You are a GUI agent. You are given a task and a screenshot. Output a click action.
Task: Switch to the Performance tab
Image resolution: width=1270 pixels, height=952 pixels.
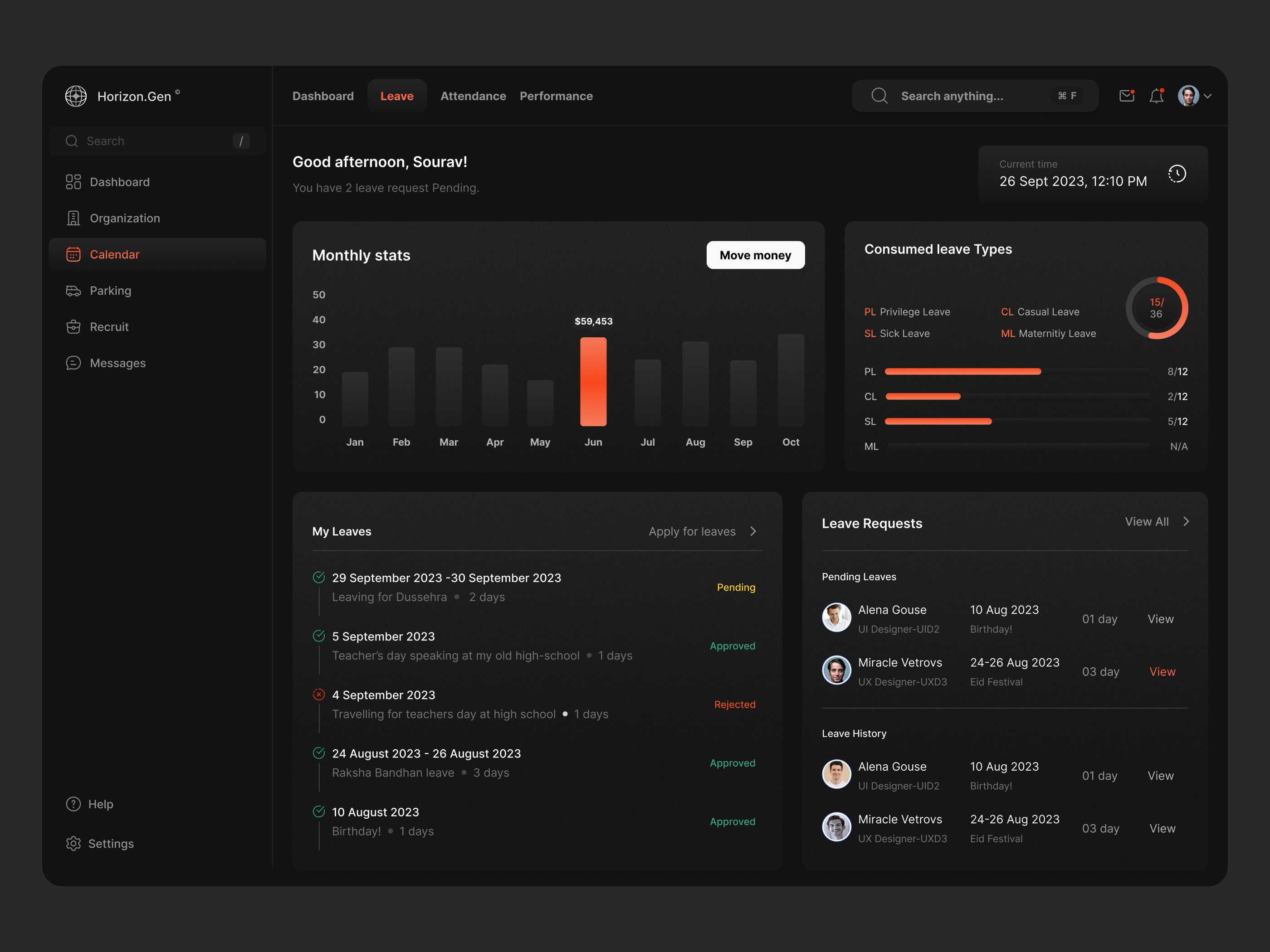pyautogui.click(x=556, y=96)
